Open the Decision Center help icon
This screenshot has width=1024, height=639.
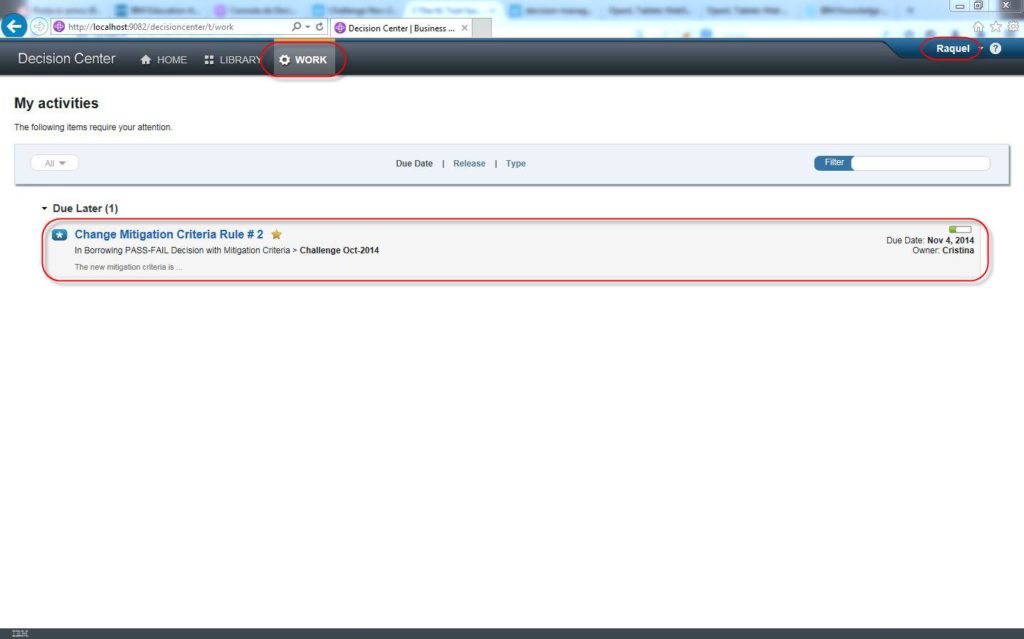click(995, 49)
